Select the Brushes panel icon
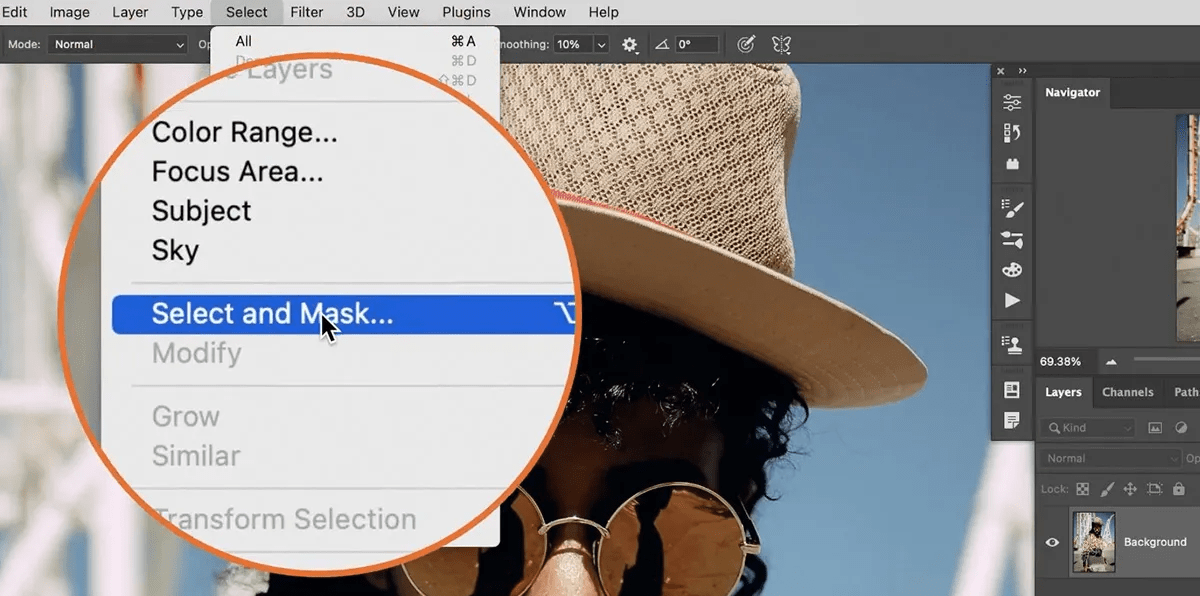The width and height of the screenshot is (1200, 596). pos(1012,208)
